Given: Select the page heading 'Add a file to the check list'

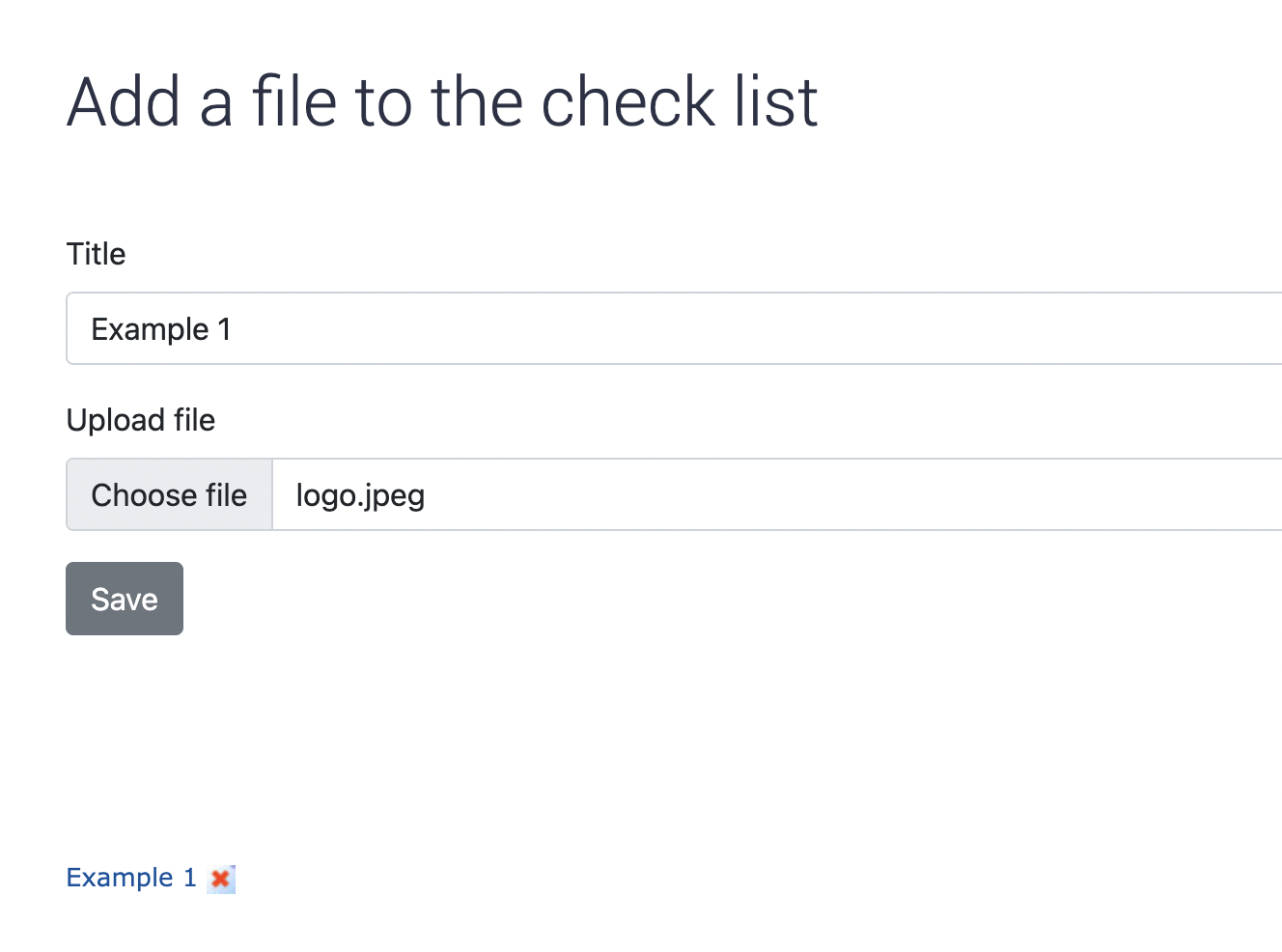Looking at the screenshot, I should tap(442, 101).
